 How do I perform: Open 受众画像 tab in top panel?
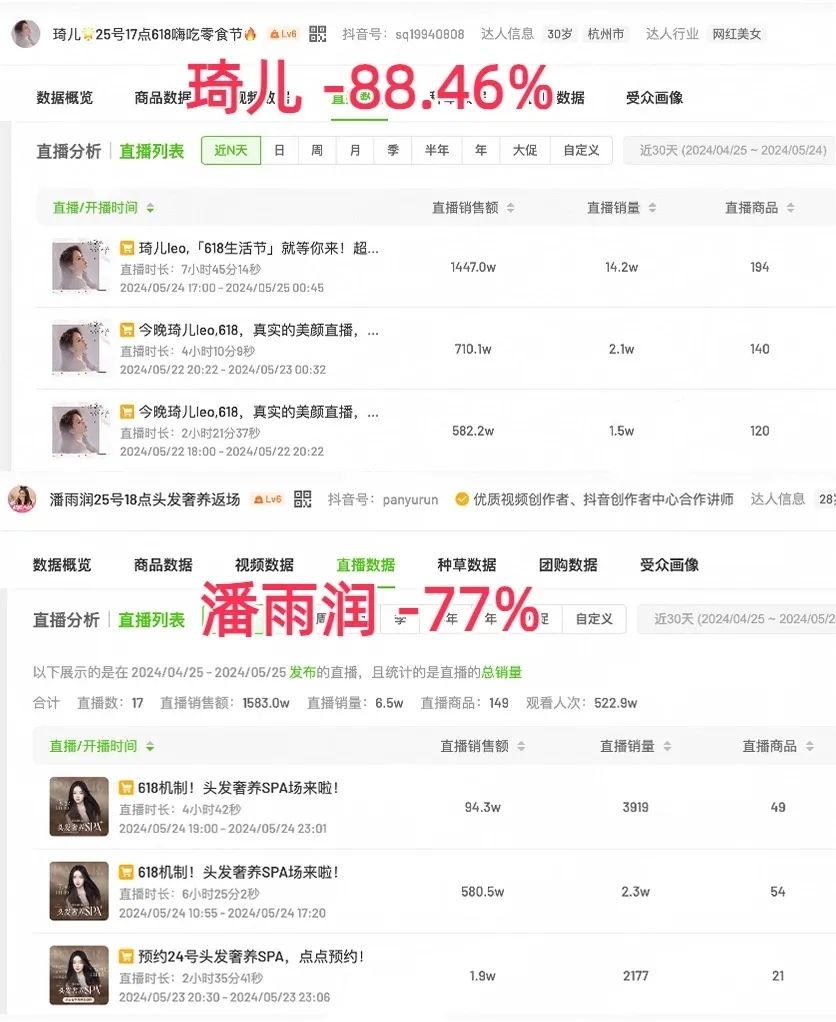click(x=654, y=98)
